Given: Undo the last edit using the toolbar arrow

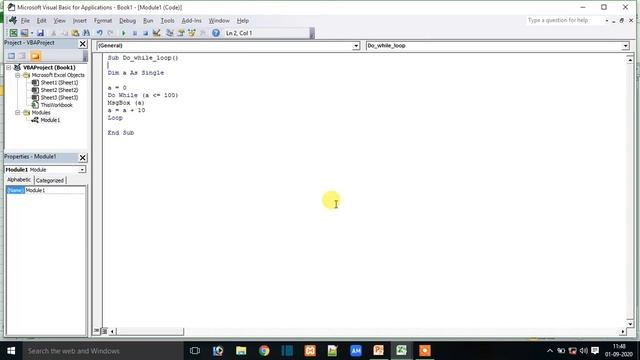Looking at the screenshot, I should coord(99,33).
